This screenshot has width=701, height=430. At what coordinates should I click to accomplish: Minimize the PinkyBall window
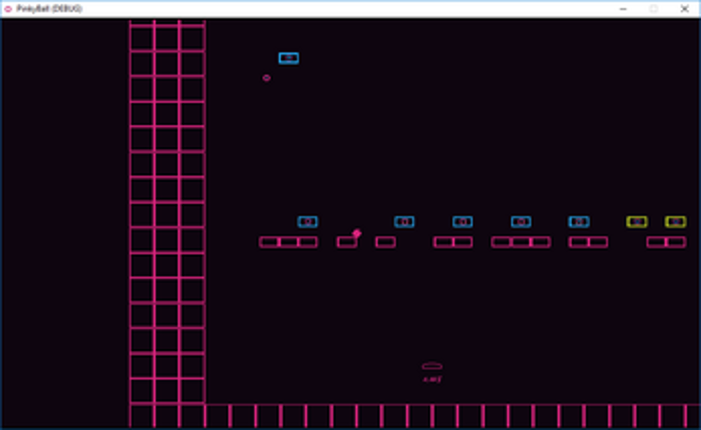click(623, 9)
